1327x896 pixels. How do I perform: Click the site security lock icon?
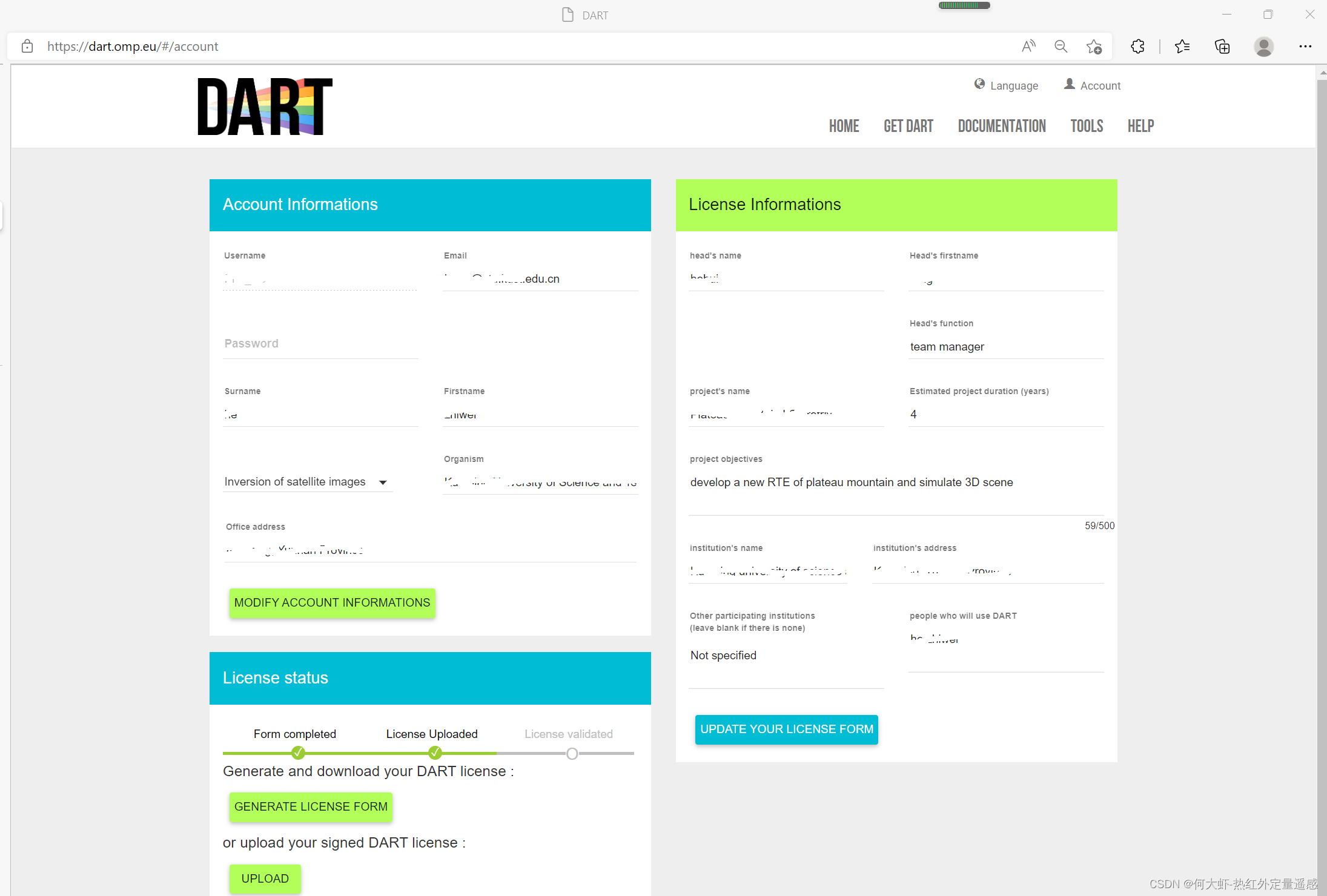tap(27, 46)
